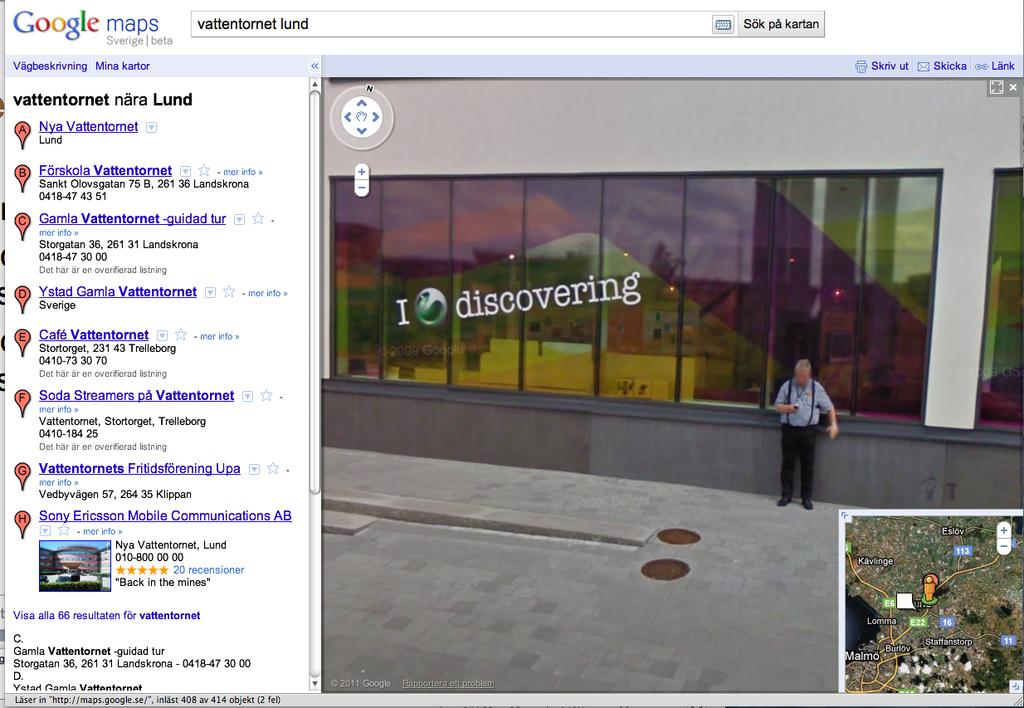The width and height of the screenshot is (1024, 708).
Task: Select marker C for Gamla Vattentornet
Action: pos(22,225)
